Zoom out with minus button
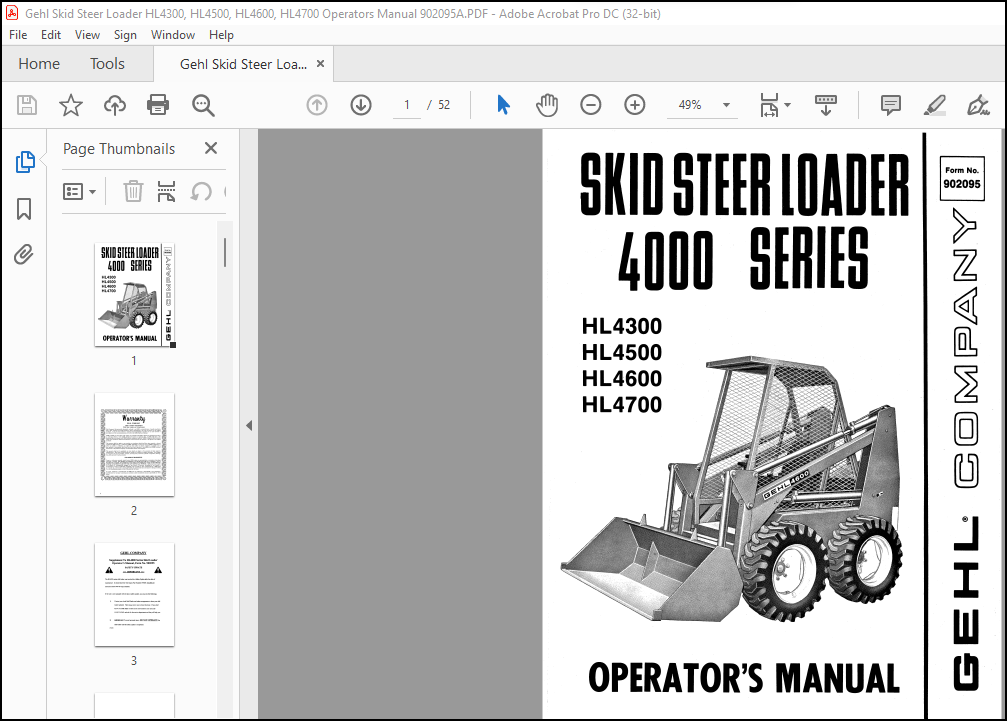 [x=590, y=105]
